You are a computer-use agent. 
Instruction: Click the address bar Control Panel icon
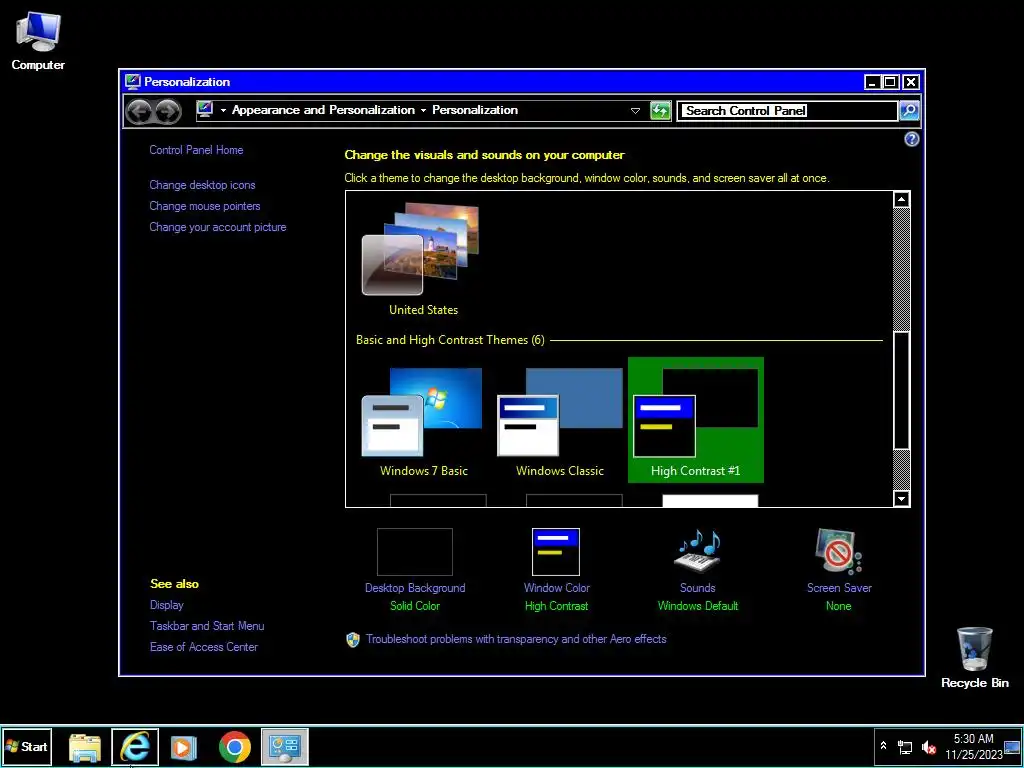[205, 110]
